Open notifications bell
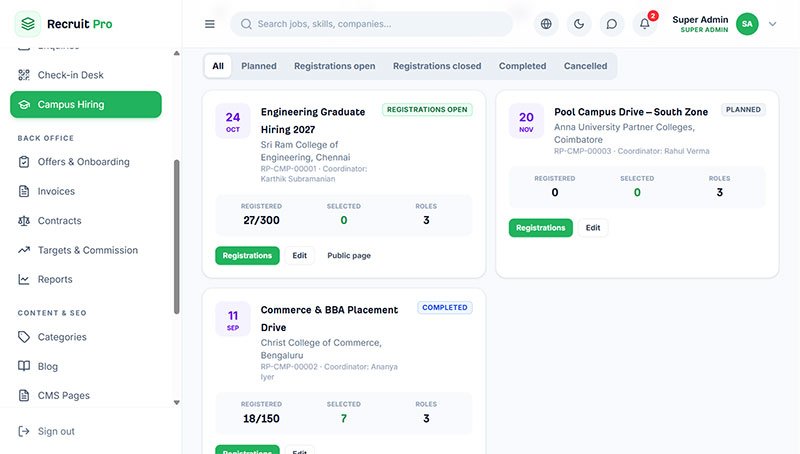The image size is (800, 454). tap(644, 24)
